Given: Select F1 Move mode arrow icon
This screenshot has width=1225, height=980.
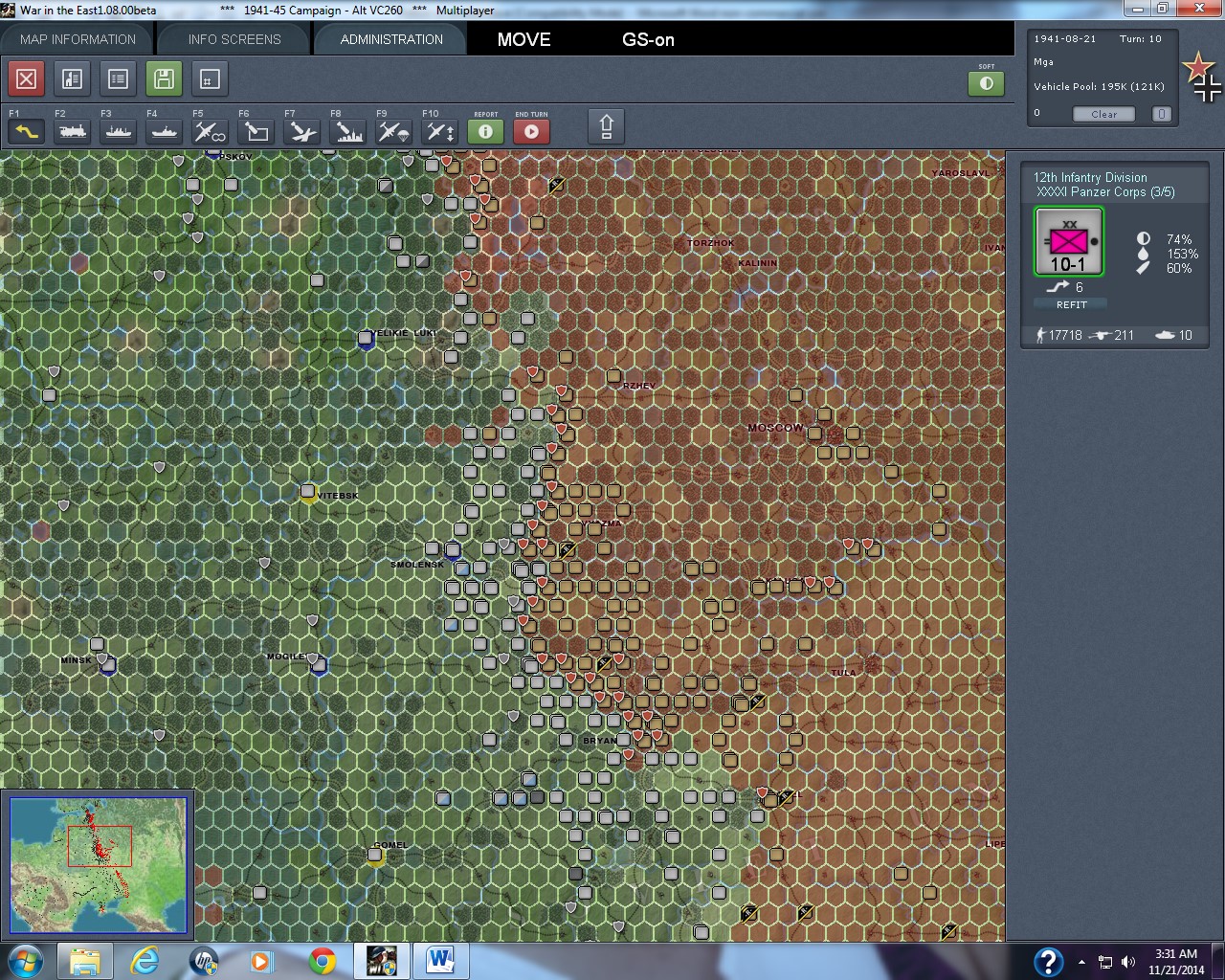Looking at the screenshot, I should tap(27, 131).
